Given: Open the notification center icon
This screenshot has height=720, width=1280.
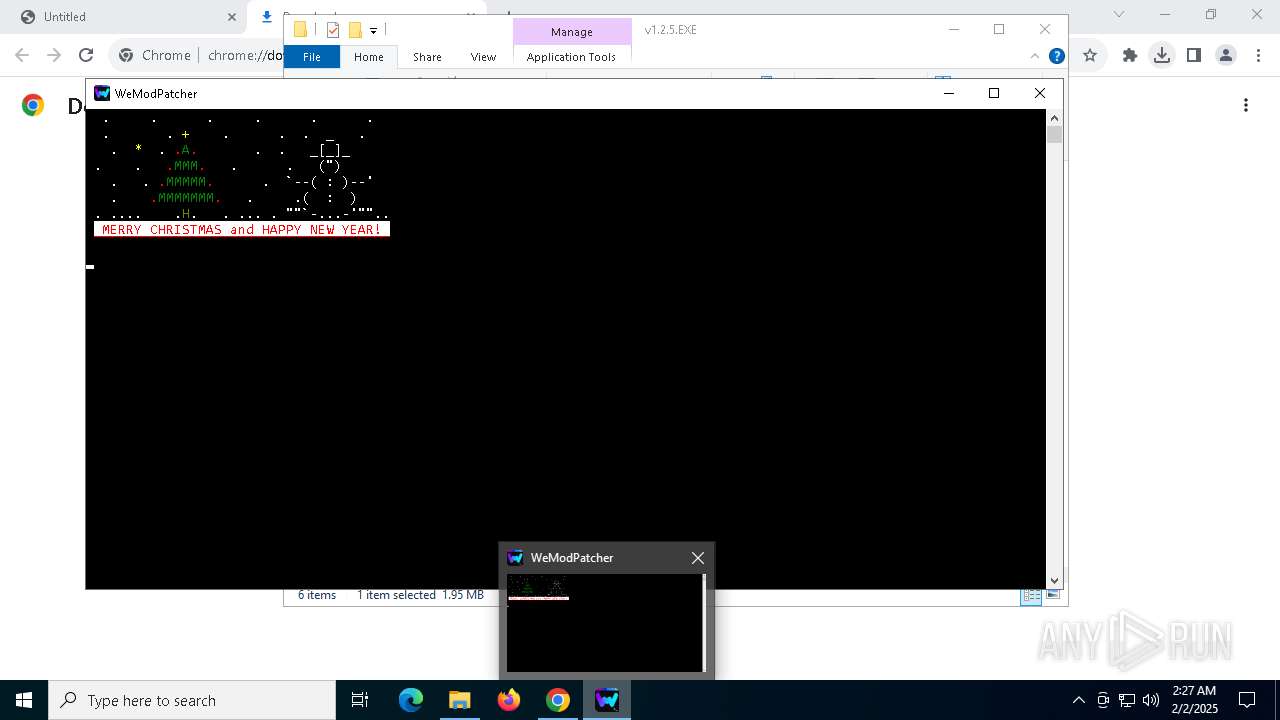Looking at the screenshot, I should pos(1247,700).
